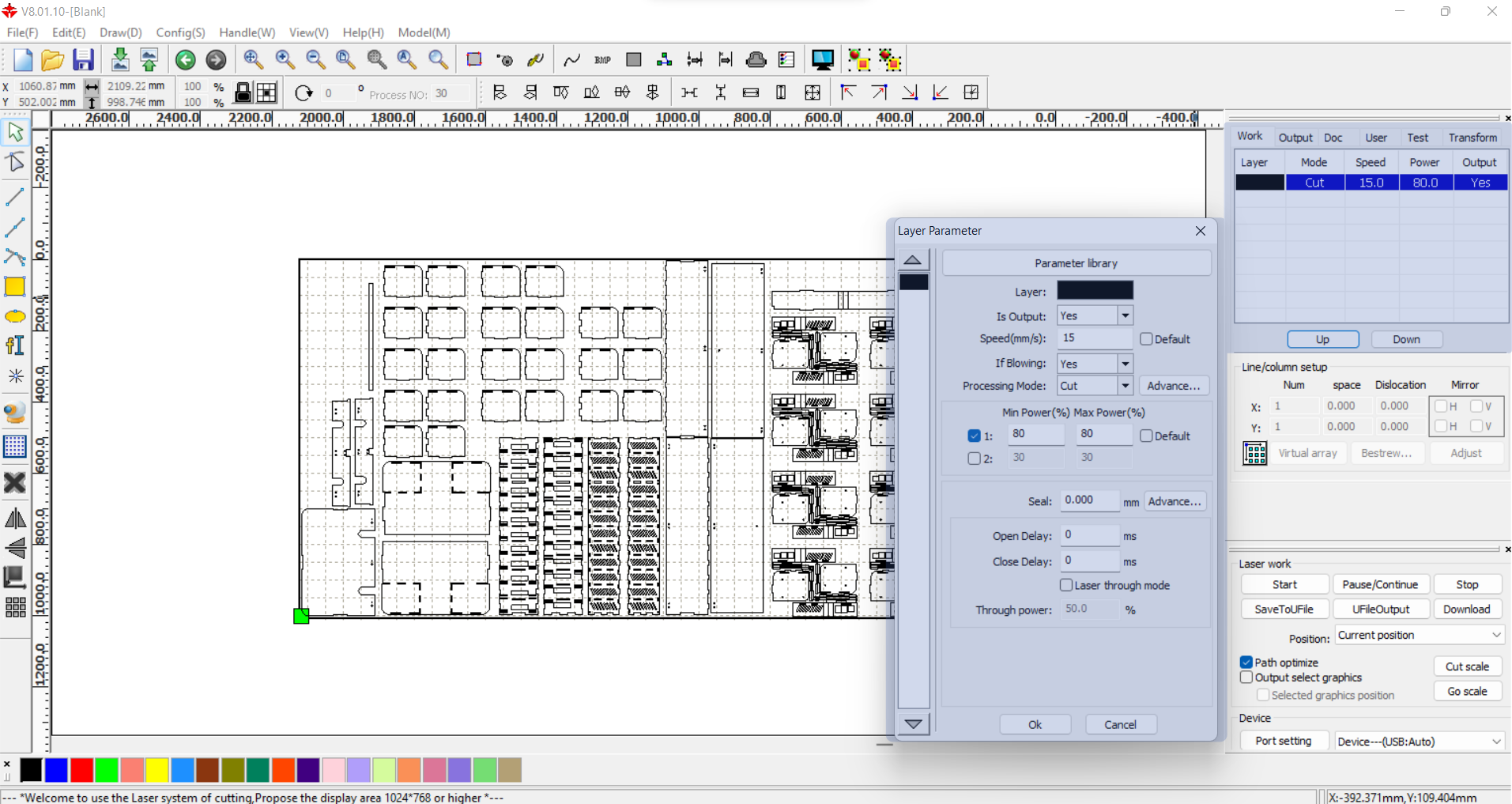
Task: Click the horizontal mirror tool icon
Action: pos(15,519)
